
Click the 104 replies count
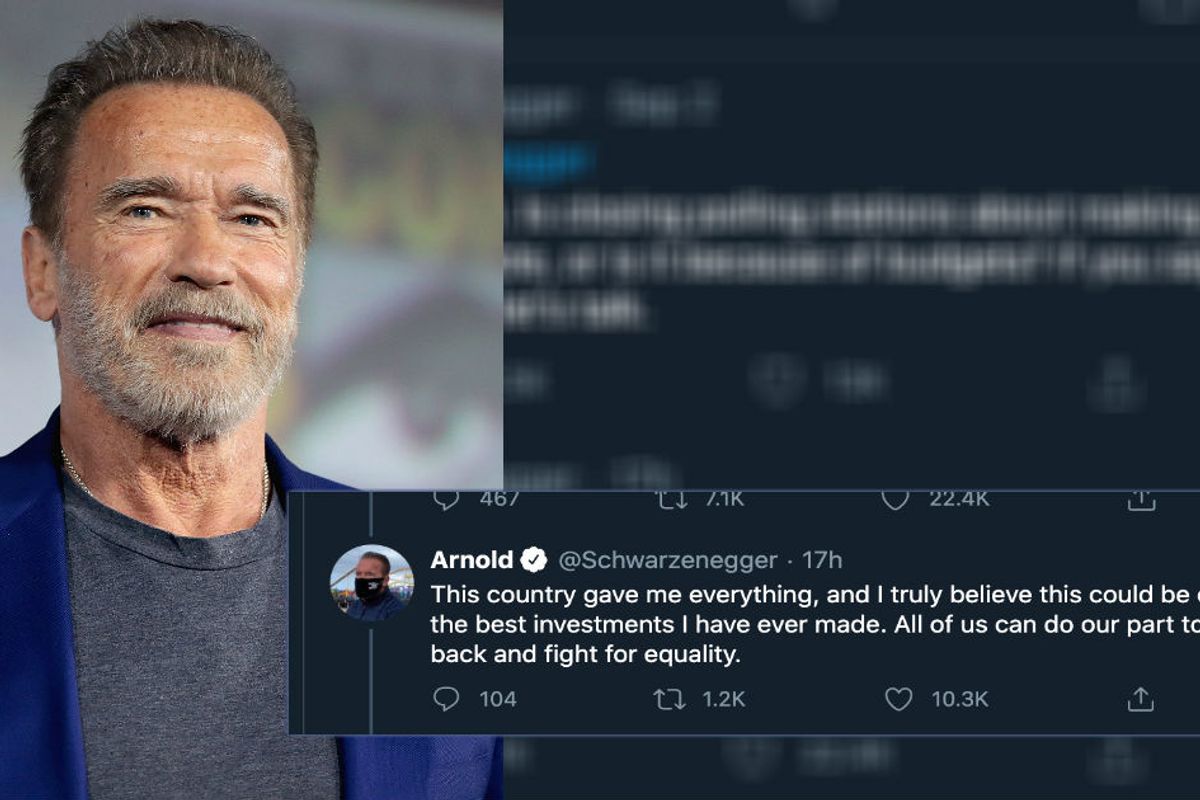(x=497, y=699)
